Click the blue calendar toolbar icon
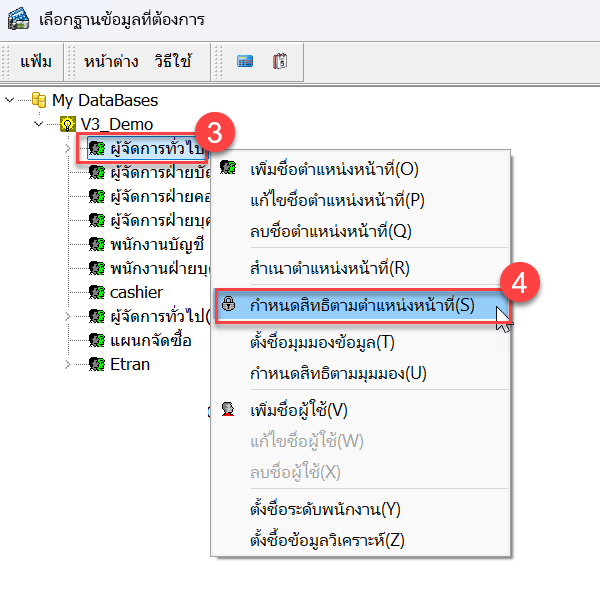This screenshot has height=598, width=600. tap(245, 61)
